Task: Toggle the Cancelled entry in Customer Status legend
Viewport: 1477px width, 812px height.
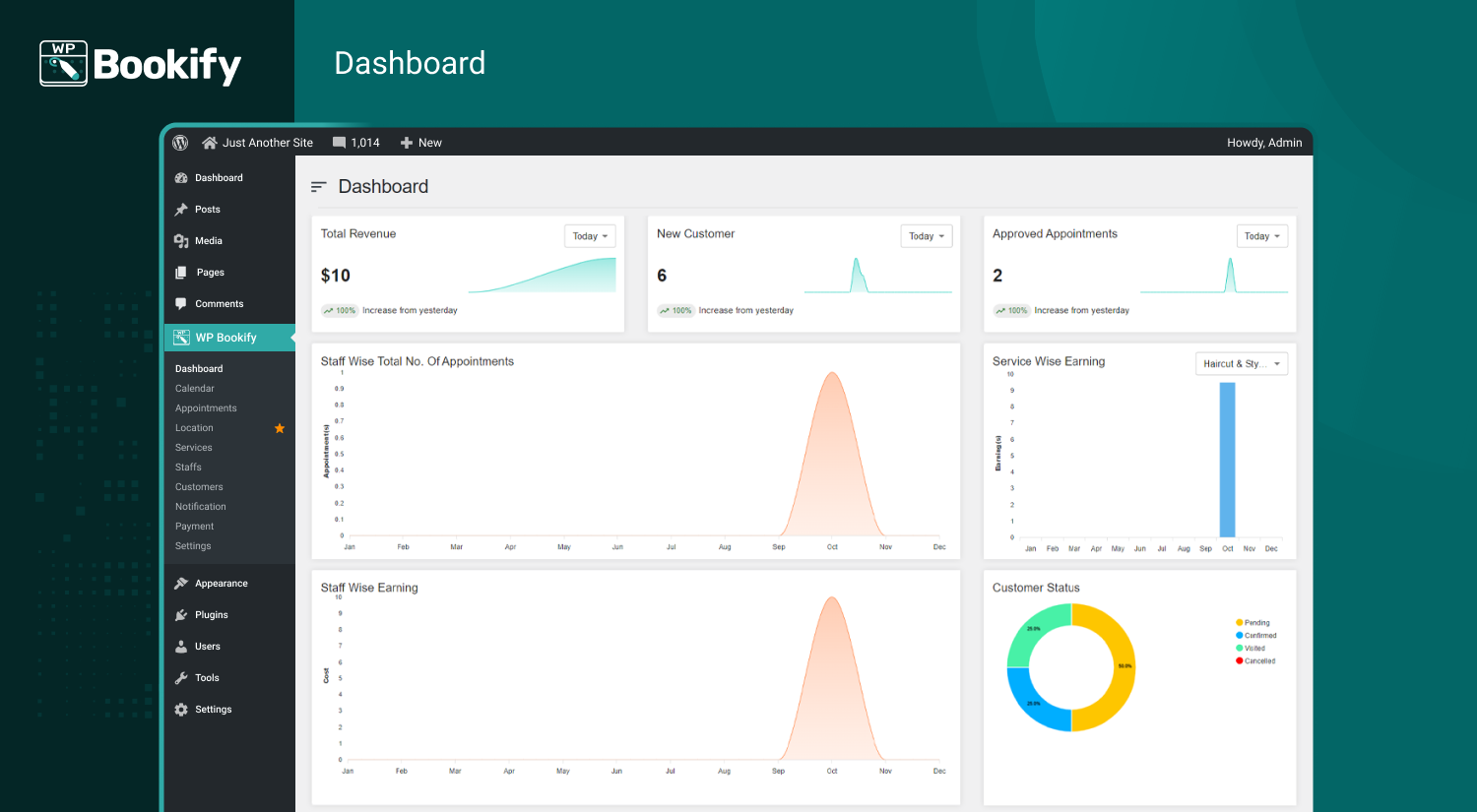Action: (x=1255, y=660)
